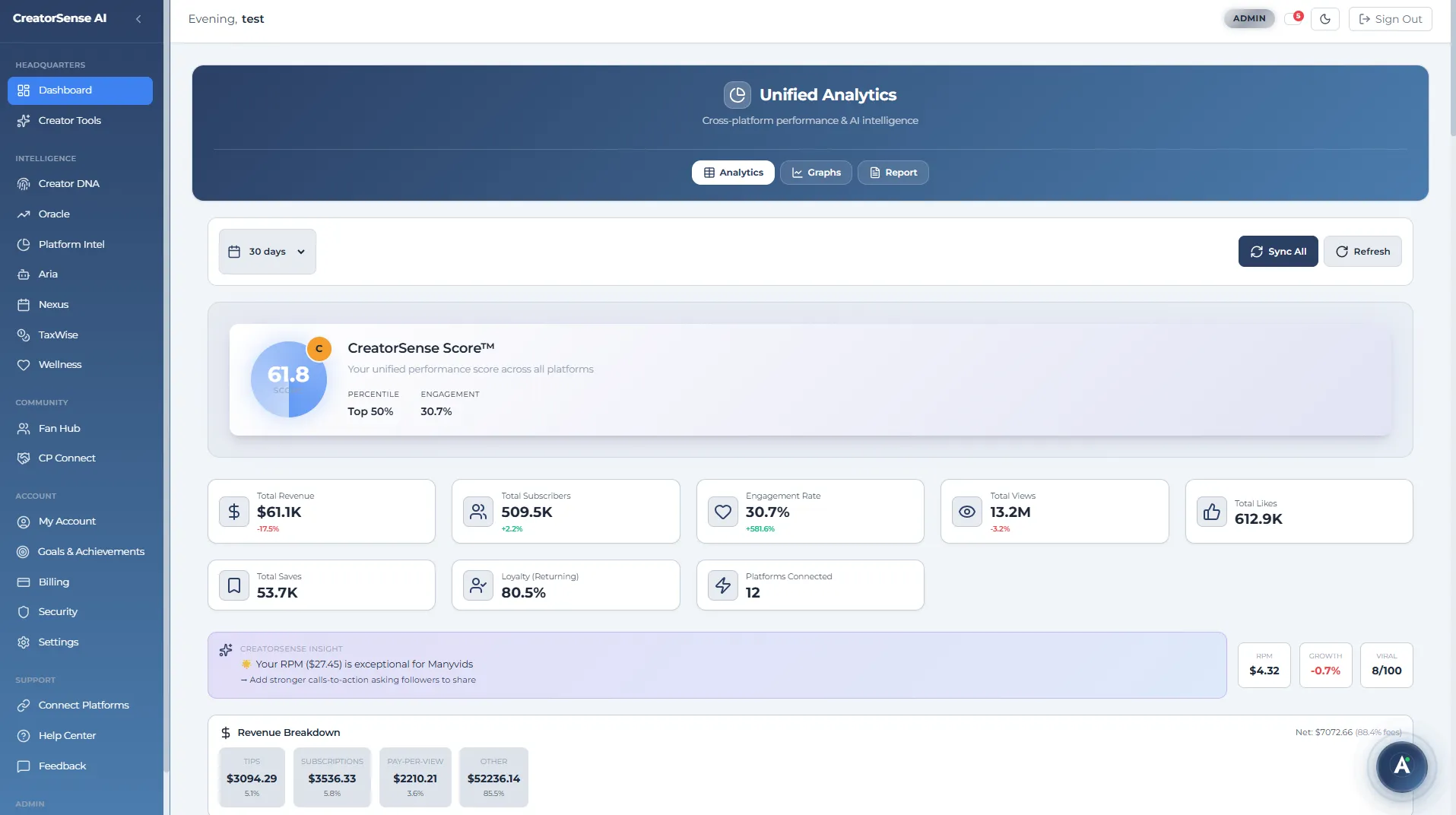Click the calendar icon in the date selector
Screen dimensions: 1456x815
234,251
